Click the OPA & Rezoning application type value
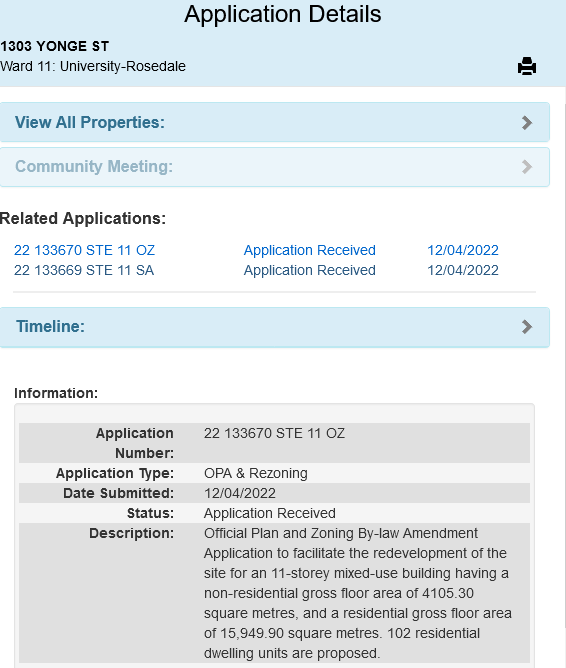The height and width of the screenshot is (668, 566). click(x=256, y=473)
